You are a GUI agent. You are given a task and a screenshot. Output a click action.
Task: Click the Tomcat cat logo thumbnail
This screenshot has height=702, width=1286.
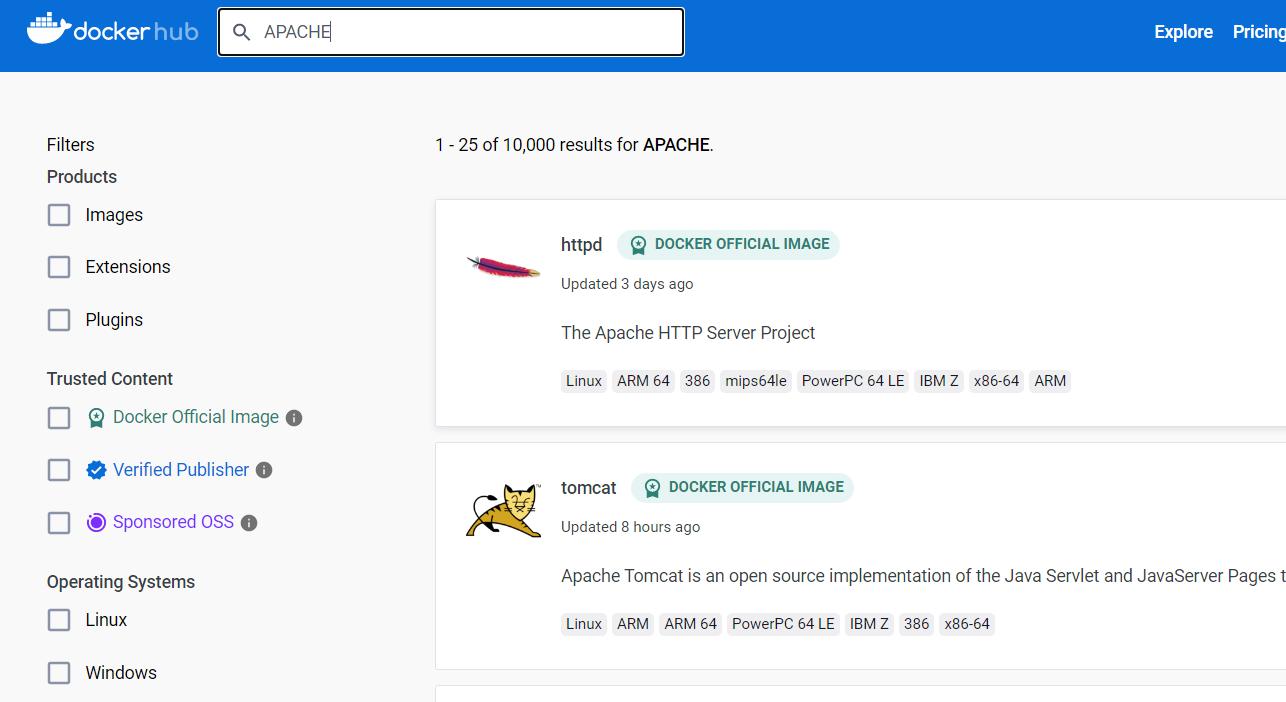pos(502,510)
